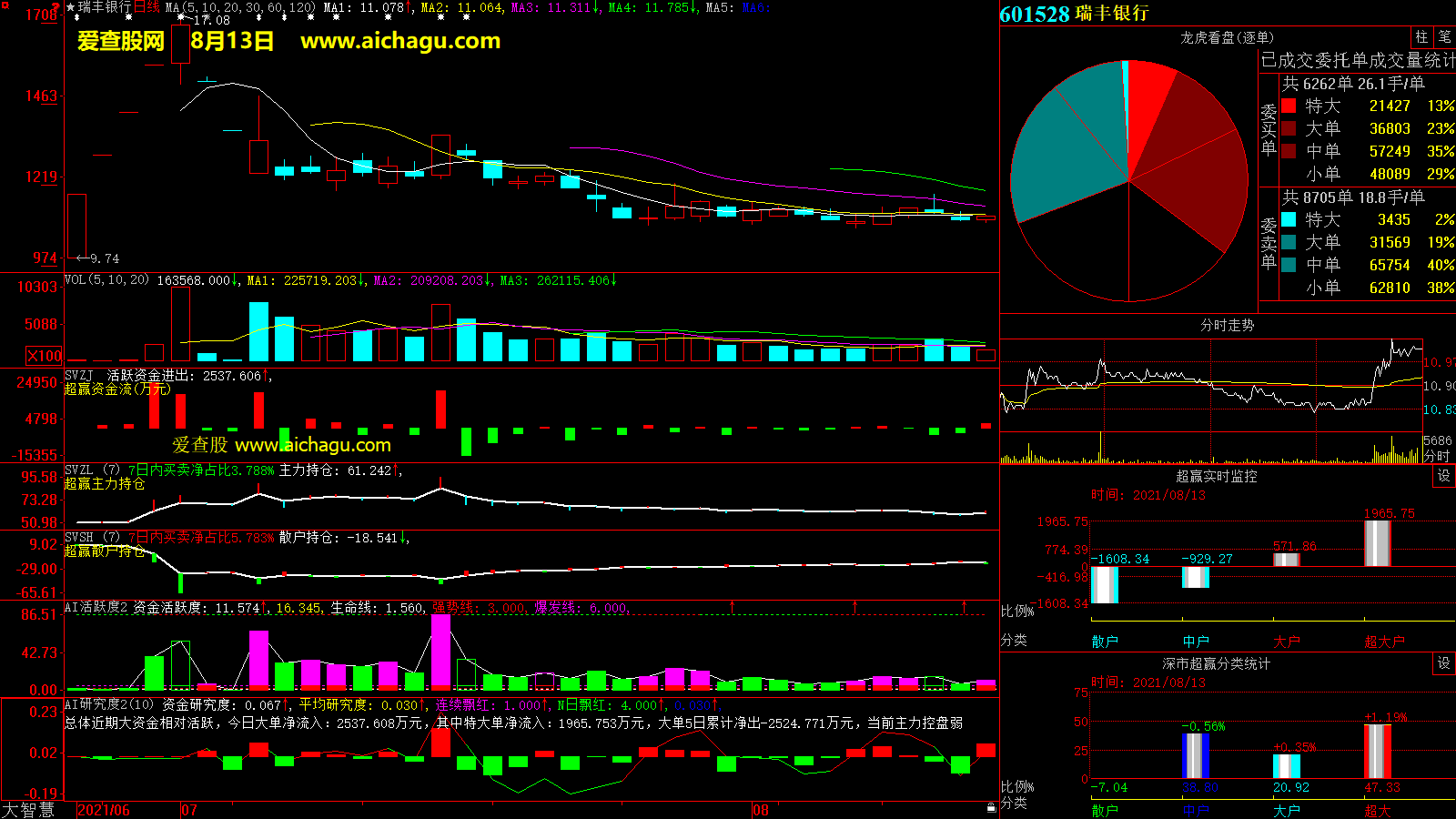Open the VOL(5,10,20) indicator parameters
Image resolution: width=1456 pixels, height=819 pixels.
(x=106, y=280)
